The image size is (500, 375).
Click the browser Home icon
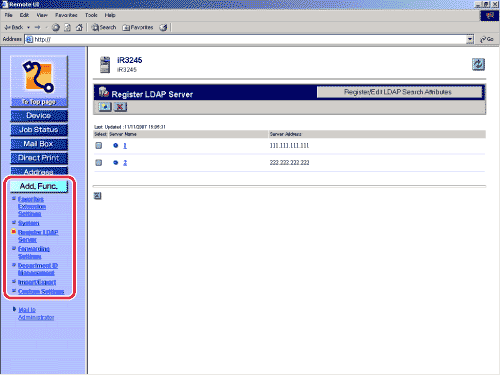pos(79,27)
